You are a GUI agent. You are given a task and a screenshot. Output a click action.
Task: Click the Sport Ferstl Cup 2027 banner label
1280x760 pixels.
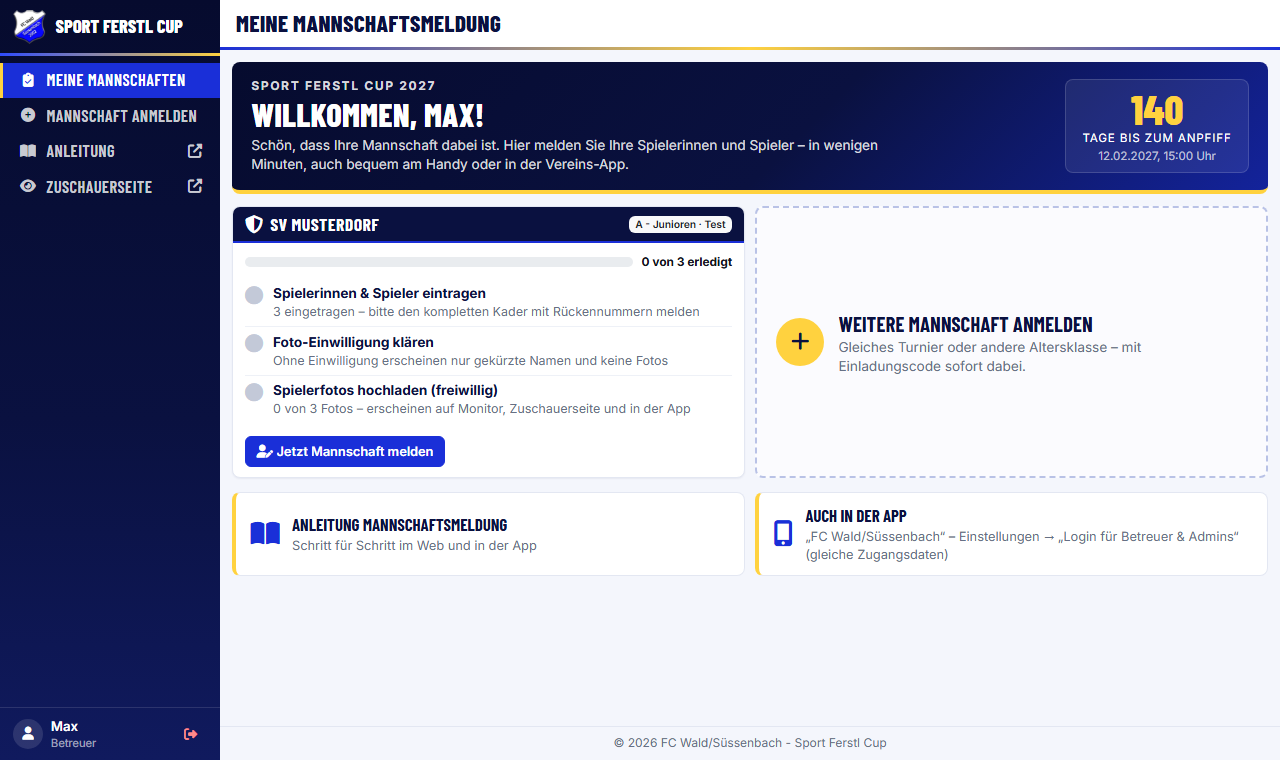point(343,86)
